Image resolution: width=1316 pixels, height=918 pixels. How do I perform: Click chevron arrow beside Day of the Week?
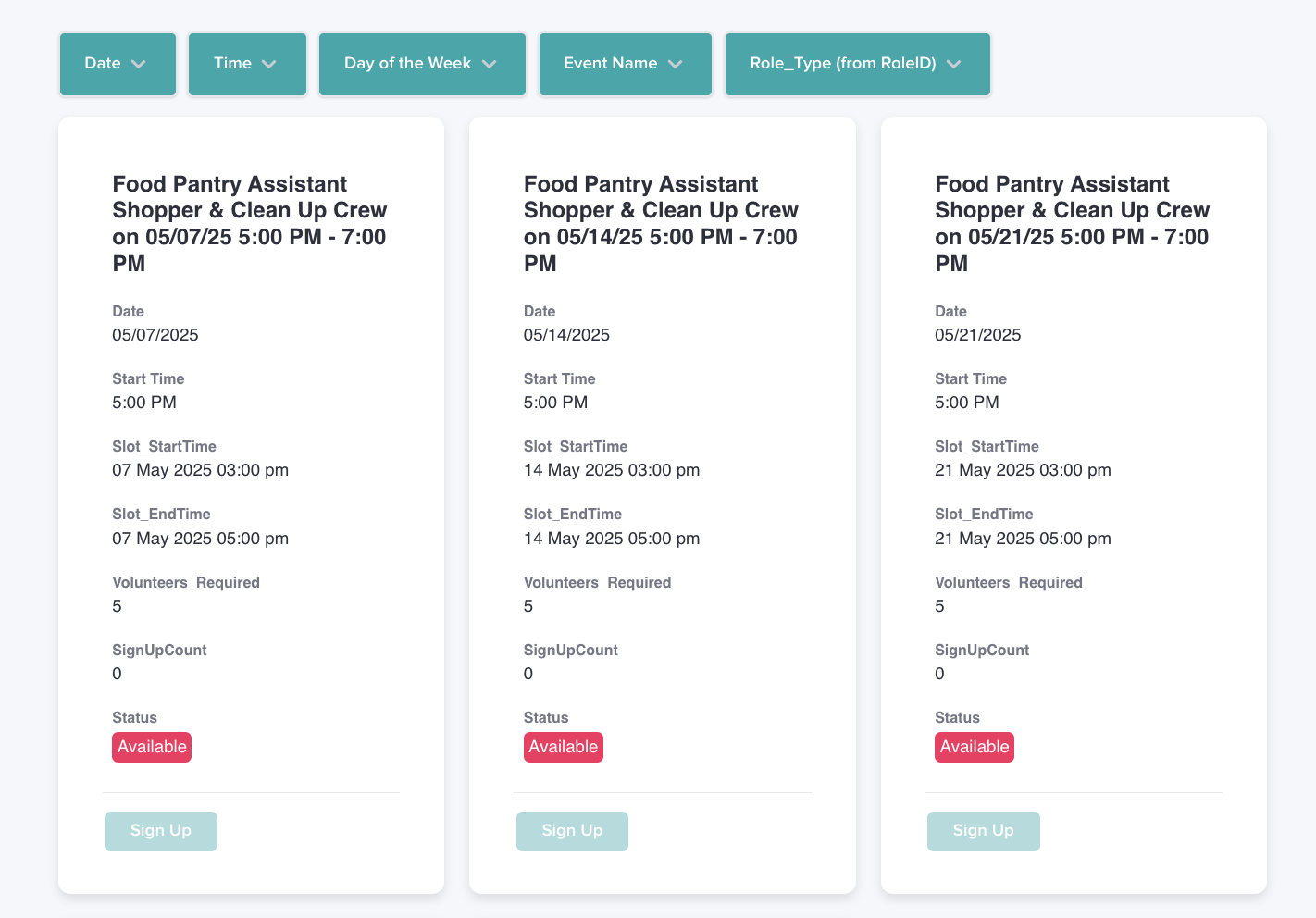pos(490,64)
